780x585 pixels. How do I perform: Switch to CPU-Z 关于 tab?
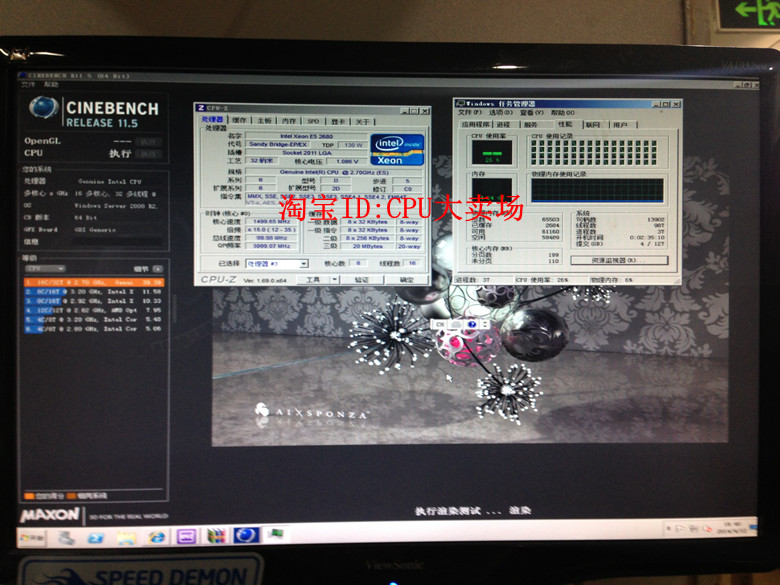(363, 121)
